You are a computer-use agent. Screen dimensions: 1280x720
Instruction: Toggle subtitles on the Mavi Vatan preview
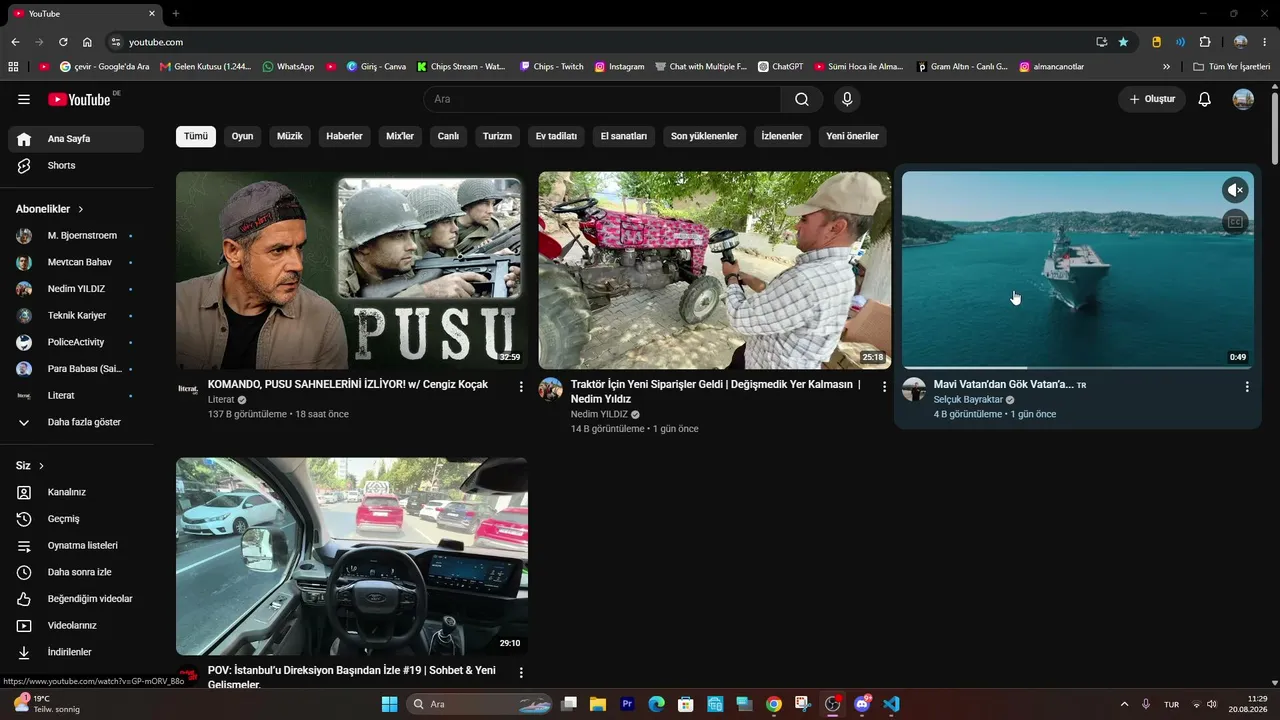click(x=1235, y=222)
